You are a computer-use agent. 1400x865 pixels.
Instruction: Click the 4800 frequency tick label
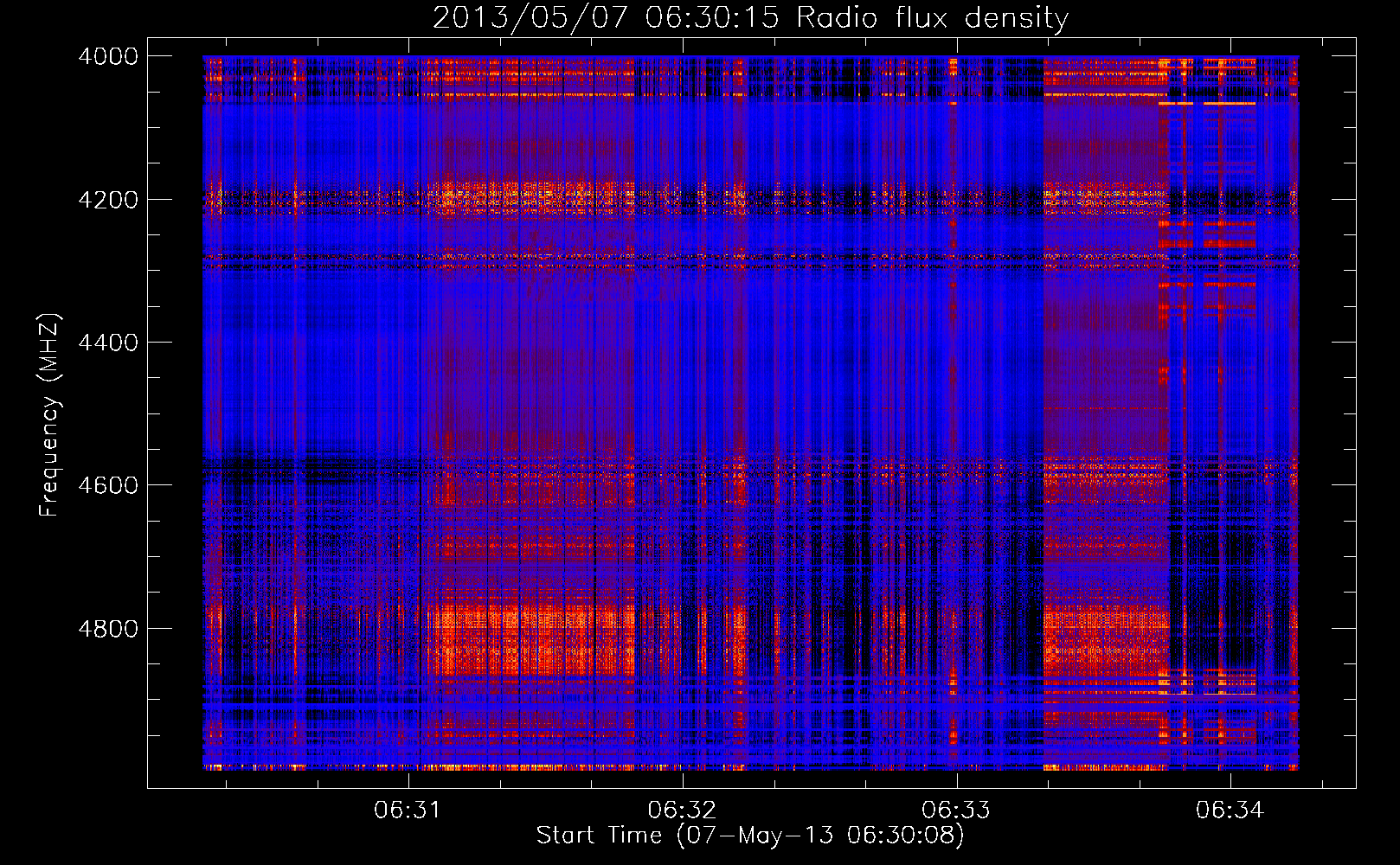point(108,629)
